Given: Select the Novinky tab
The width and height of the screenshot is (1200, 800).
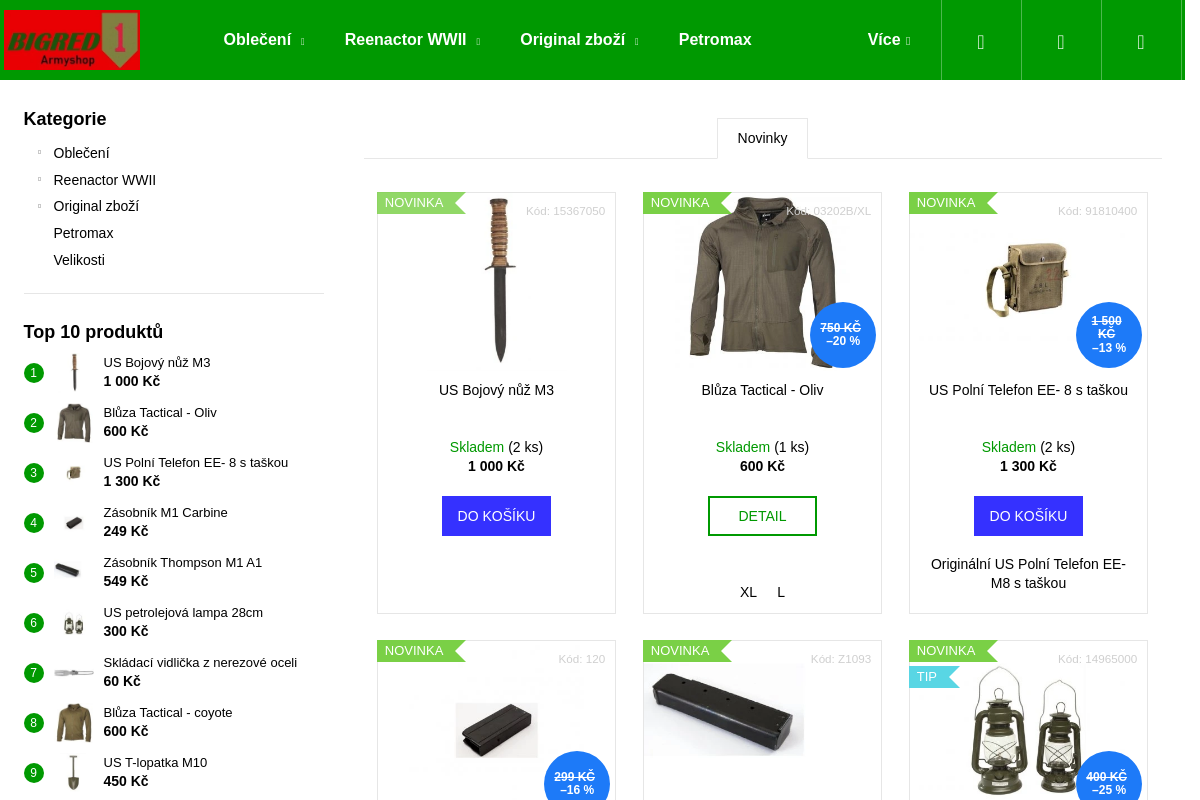Looking at the screenshot, I should 762,138.
